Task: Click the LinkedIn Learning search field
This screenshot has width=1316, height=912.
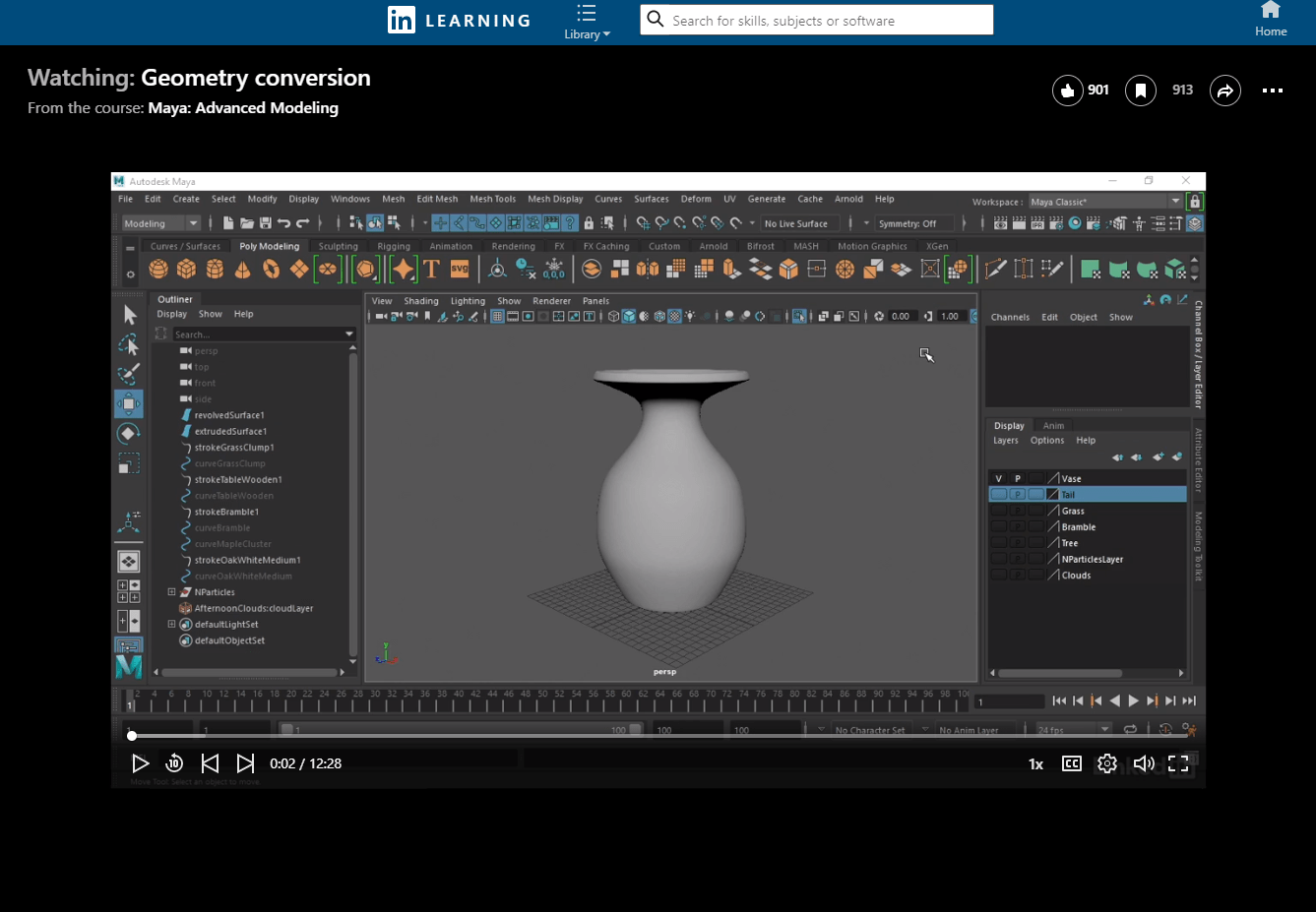Action: [x=817, y=20]
